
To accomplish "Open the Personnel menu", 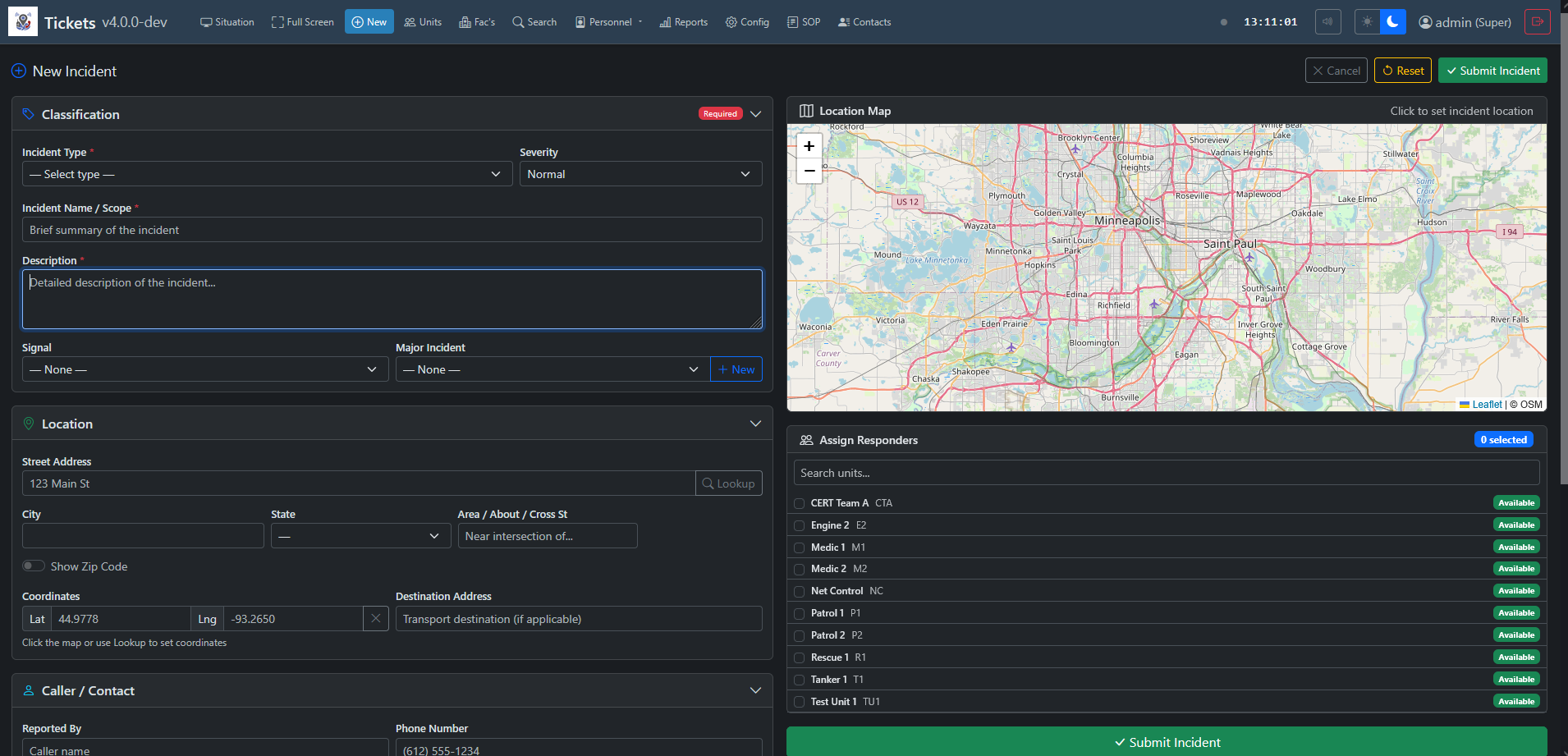I will pyautogui.click(x=608, y=22).
